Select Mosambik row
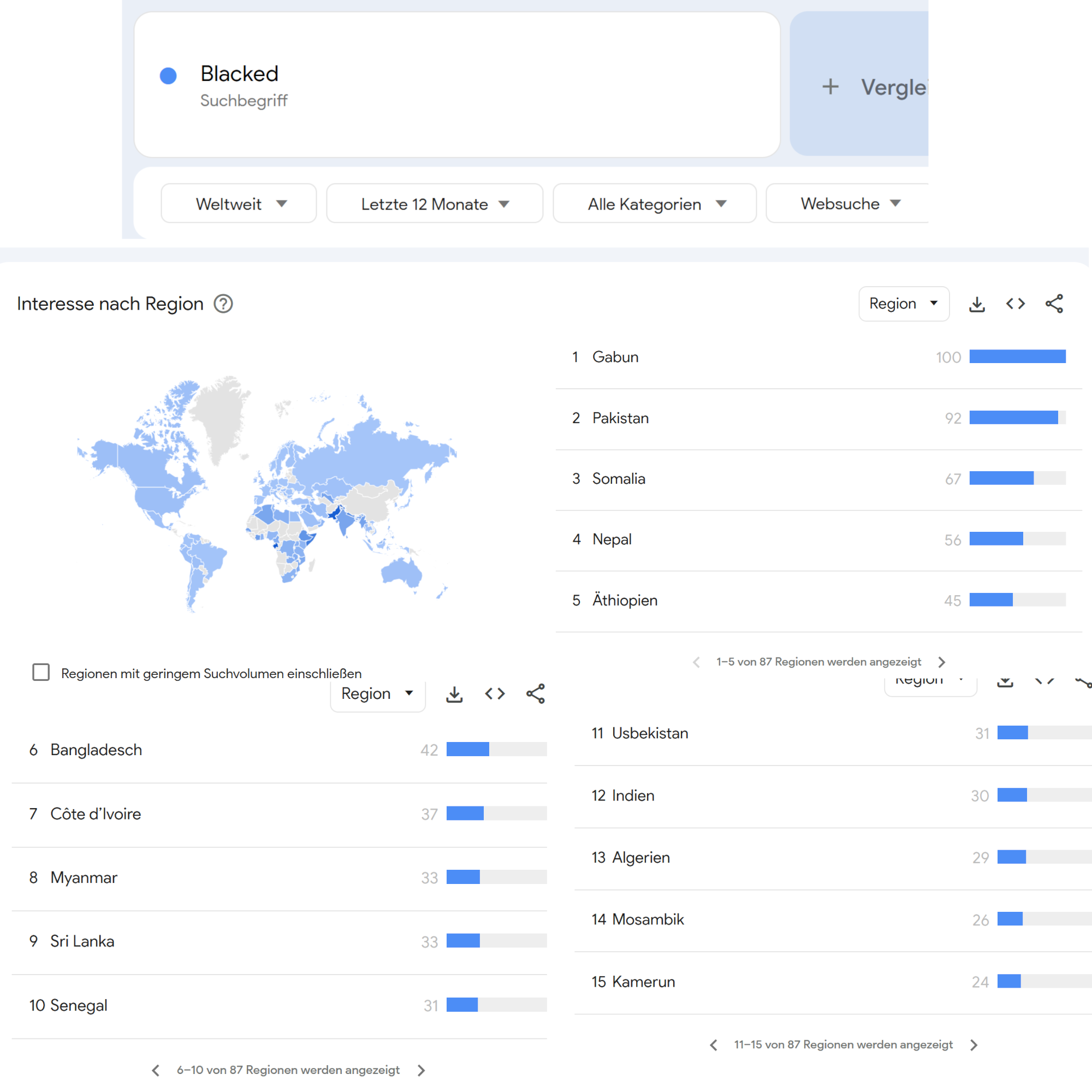Screen dimensions: 1092x1092 833,920
